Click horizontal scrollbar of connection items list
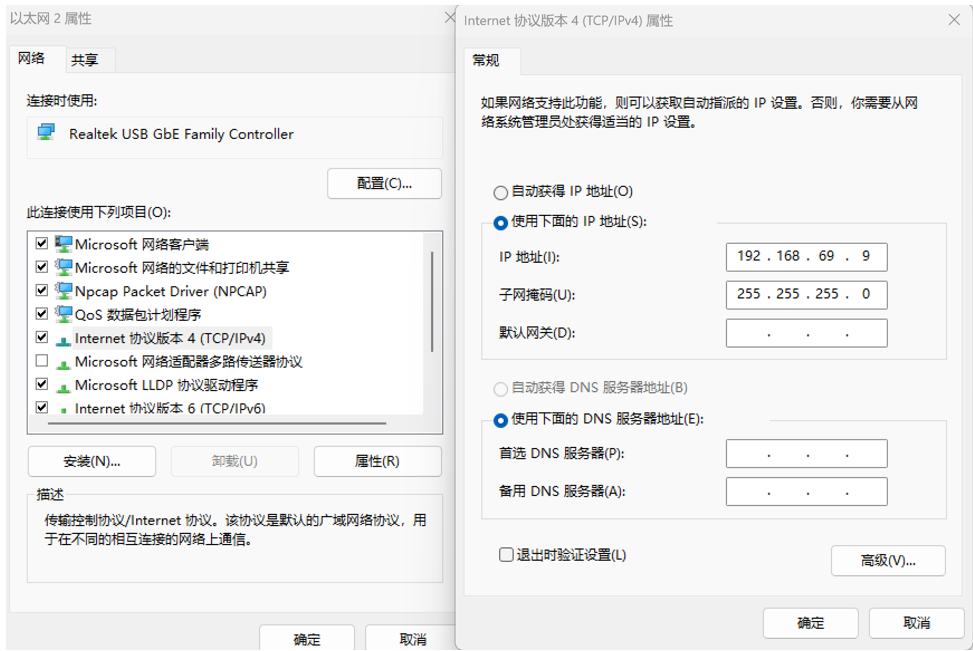973x651 pixels. pyautogui.click(x=217, y=423)
